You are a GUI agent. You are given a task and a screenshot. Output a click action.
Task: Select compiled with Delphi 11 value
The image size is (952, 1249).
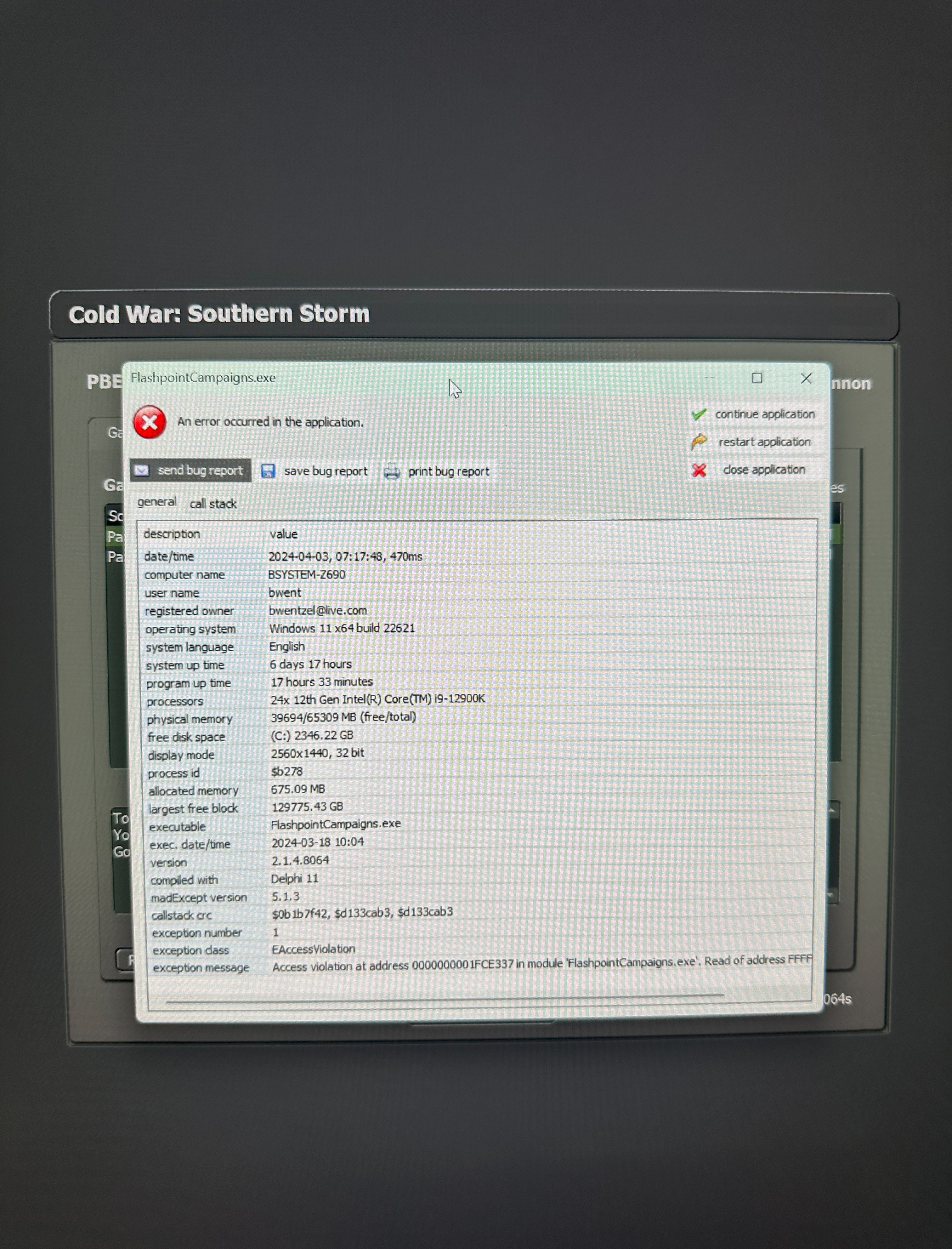[295, 879]
